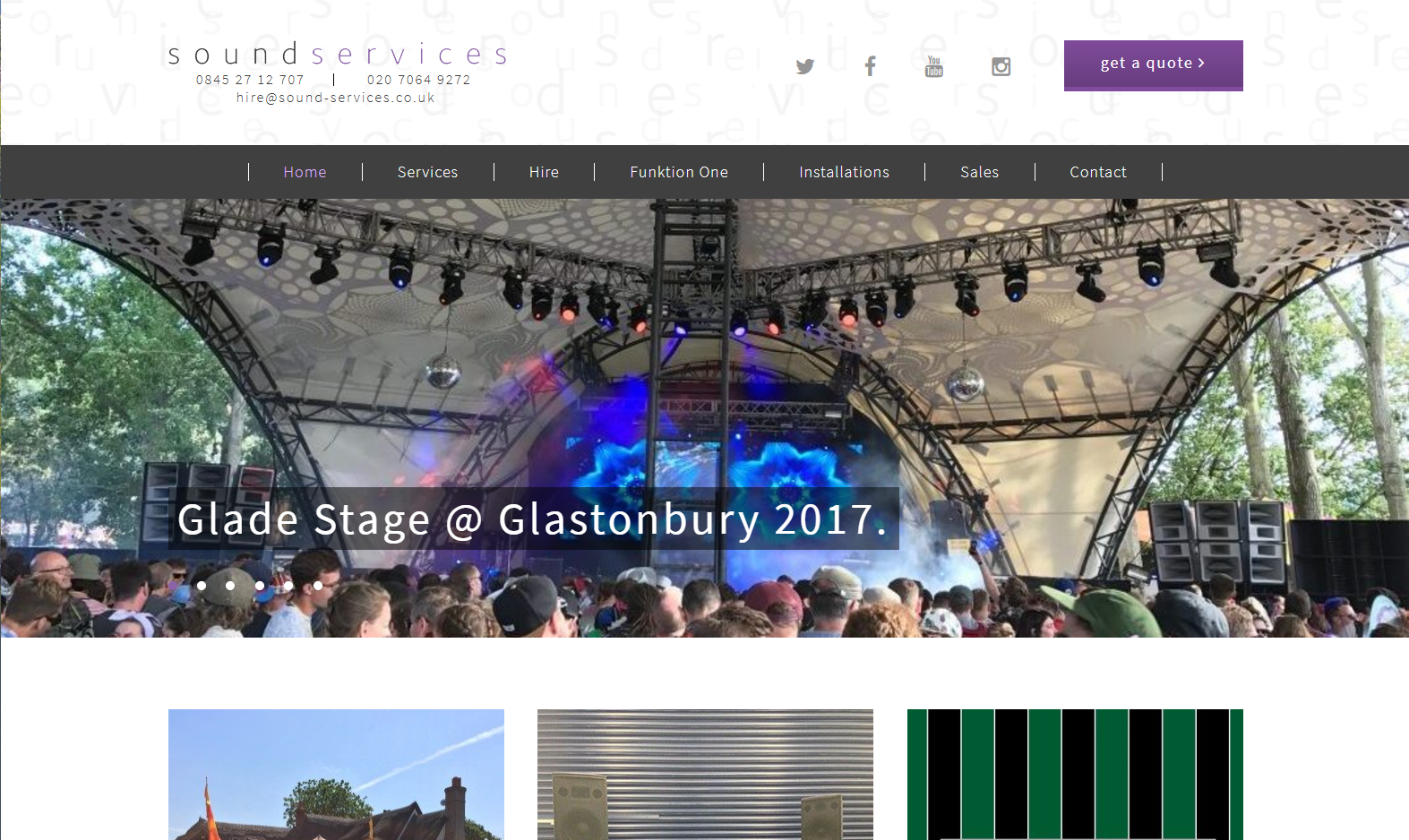This screenshot has height=840, width=1409.
Task: Open the Facebook social icon
Action: pyautogui.click(x=870, y=66)
